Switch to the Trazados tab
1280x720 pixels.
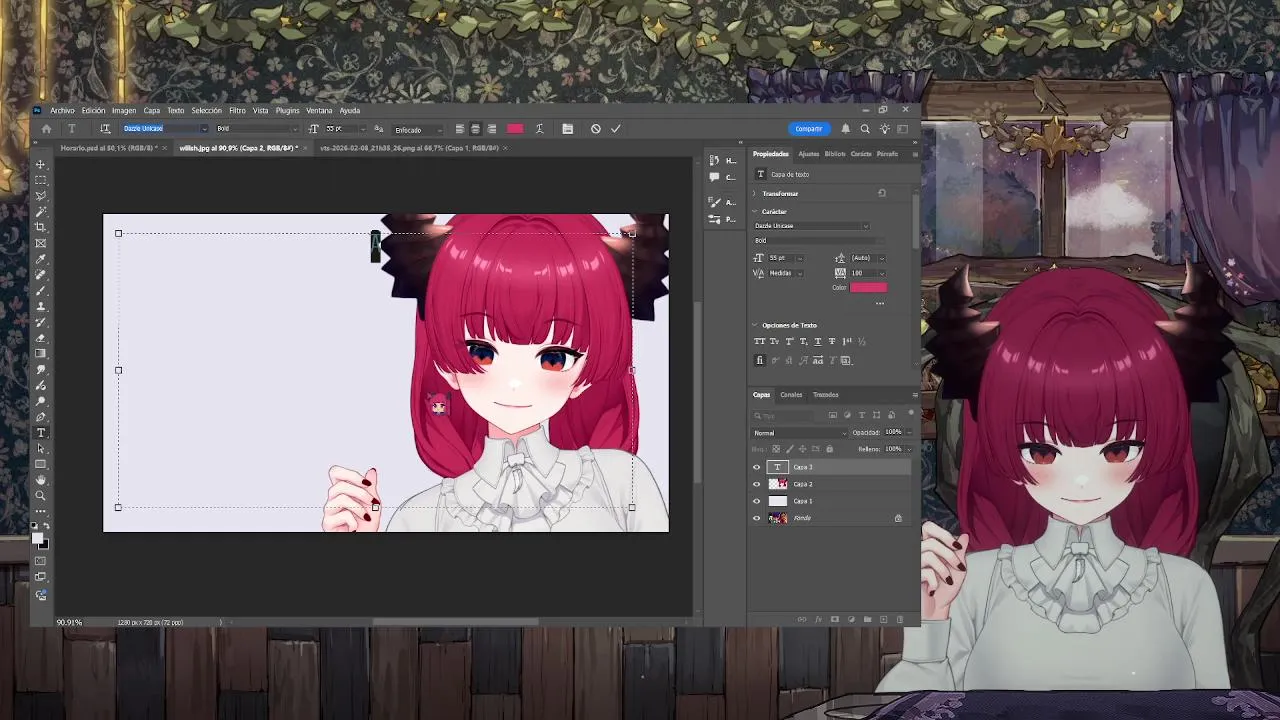point(825,395)
